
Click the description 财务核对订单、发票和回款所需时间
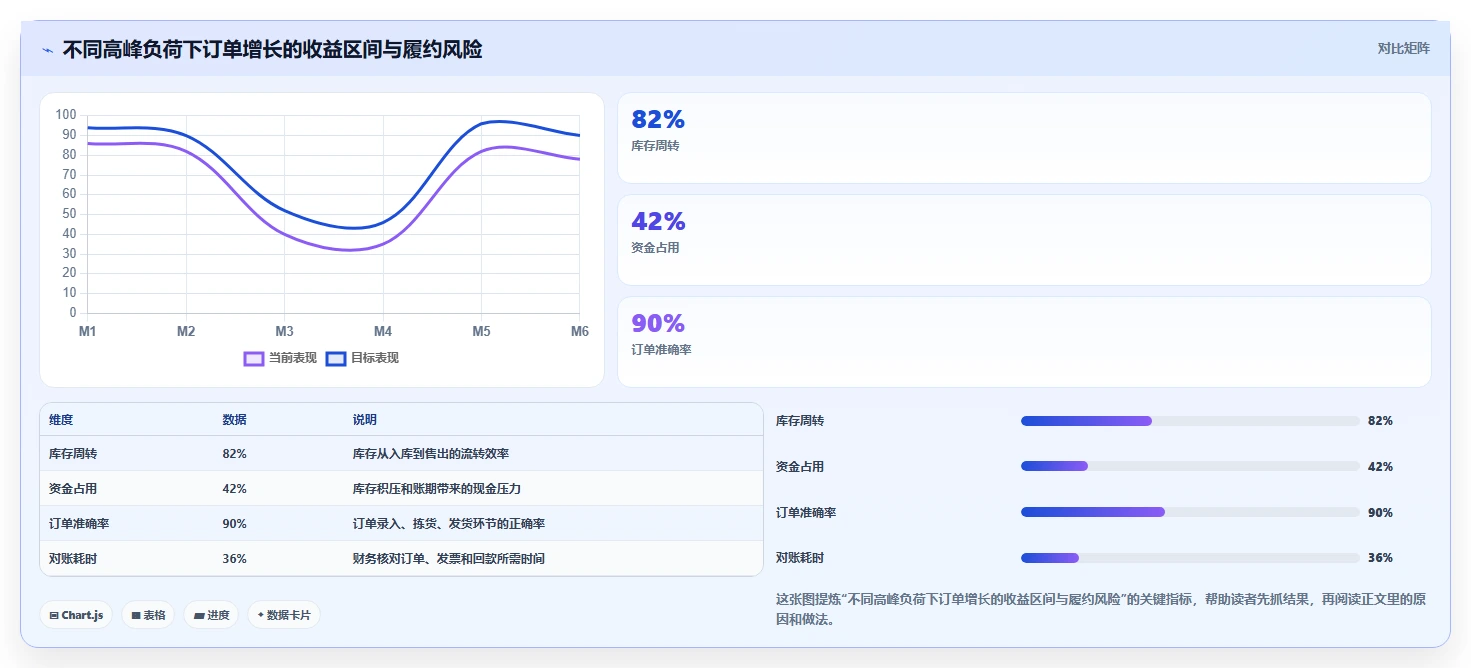coord(449,559)
